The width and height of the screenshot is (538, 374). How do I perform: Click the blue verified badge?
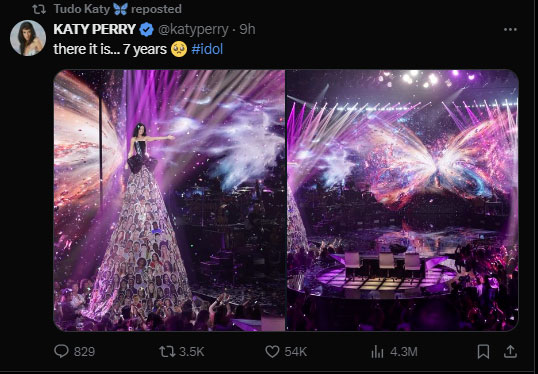pos(147,30)
